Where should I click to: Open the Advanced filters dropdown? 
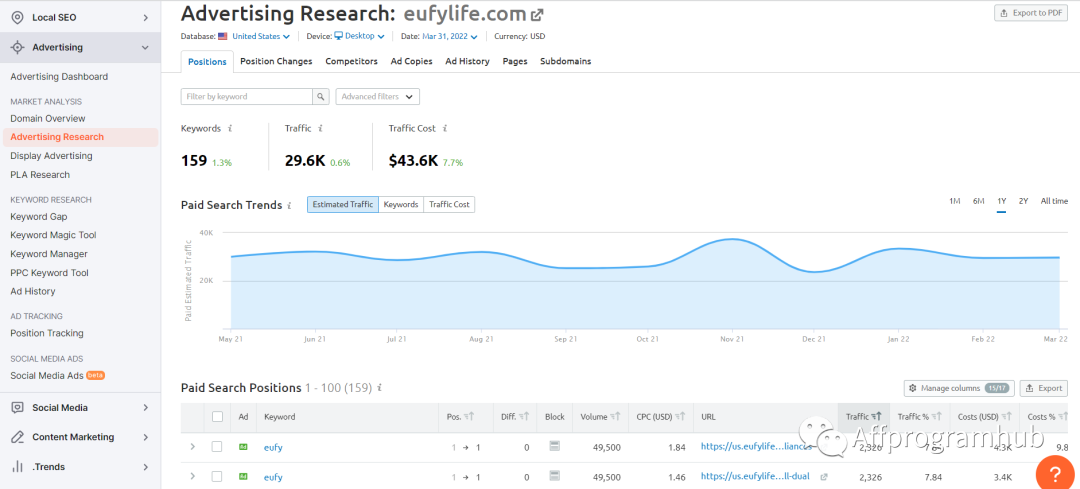377,96
